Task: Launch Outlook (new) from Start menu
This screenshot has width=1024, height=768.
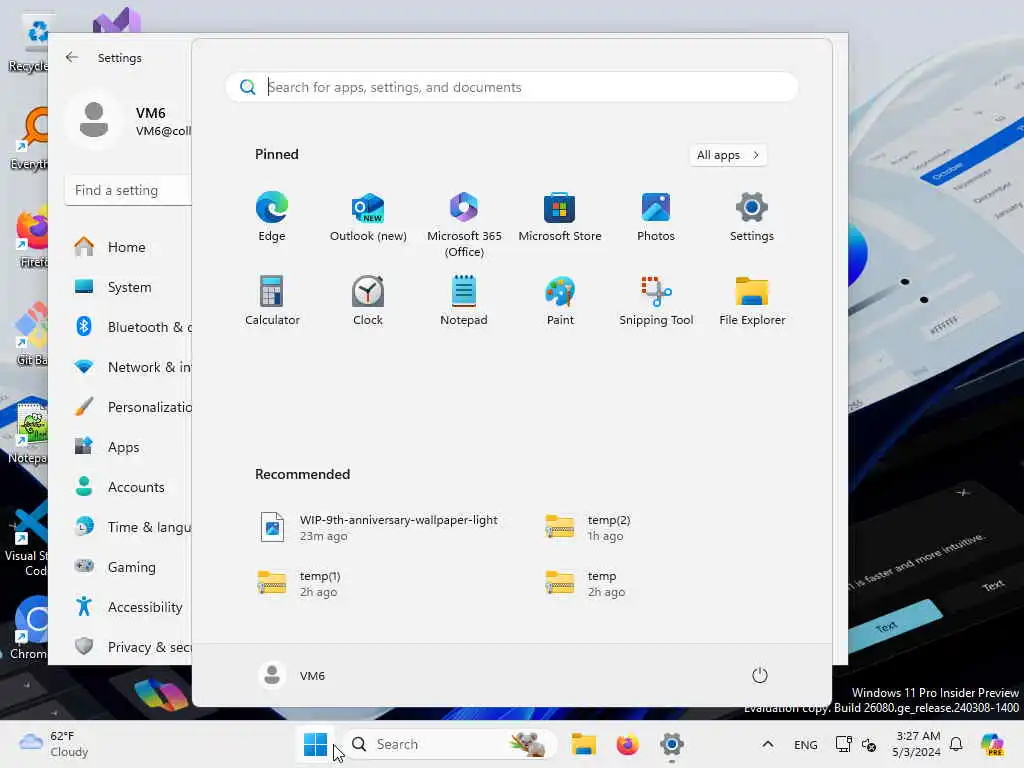Action: click(368, 217)
